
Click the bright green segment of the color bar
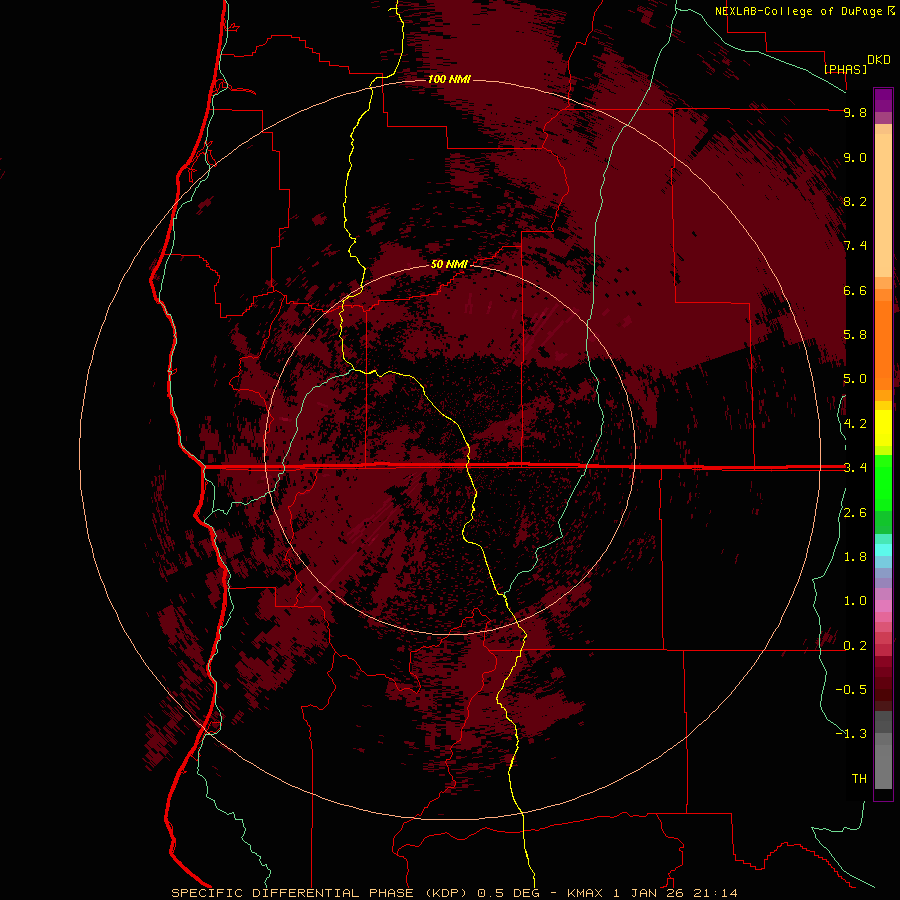pyautogui.click(x=883, y=482)
